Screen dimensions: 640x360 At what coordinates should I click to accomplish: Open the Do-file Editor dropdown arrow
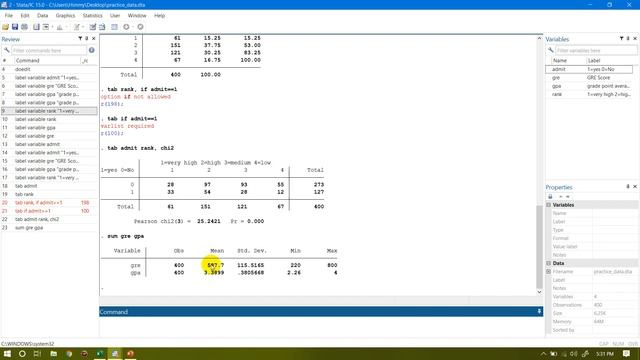82,27
